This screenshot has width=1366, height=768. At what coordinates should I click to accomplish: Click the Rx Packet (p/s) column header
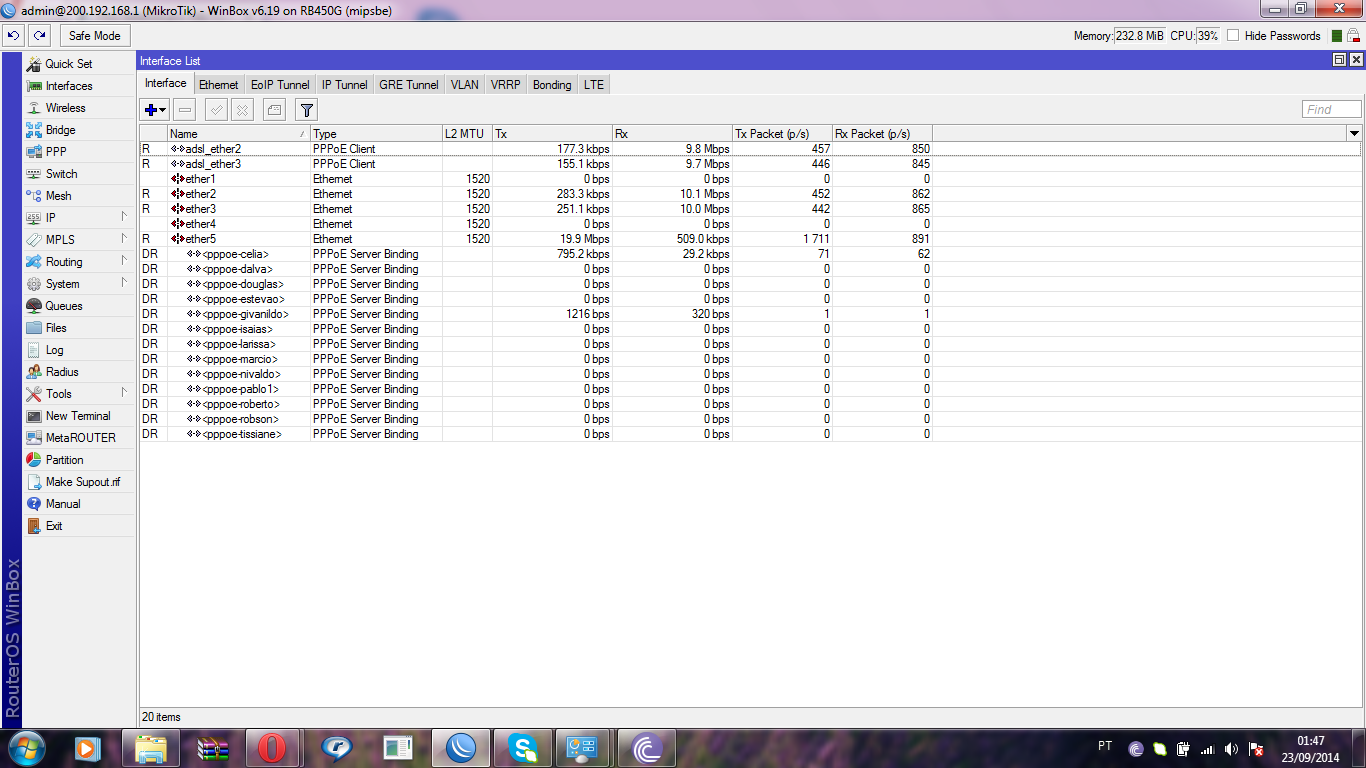click(x=882, y=133)
